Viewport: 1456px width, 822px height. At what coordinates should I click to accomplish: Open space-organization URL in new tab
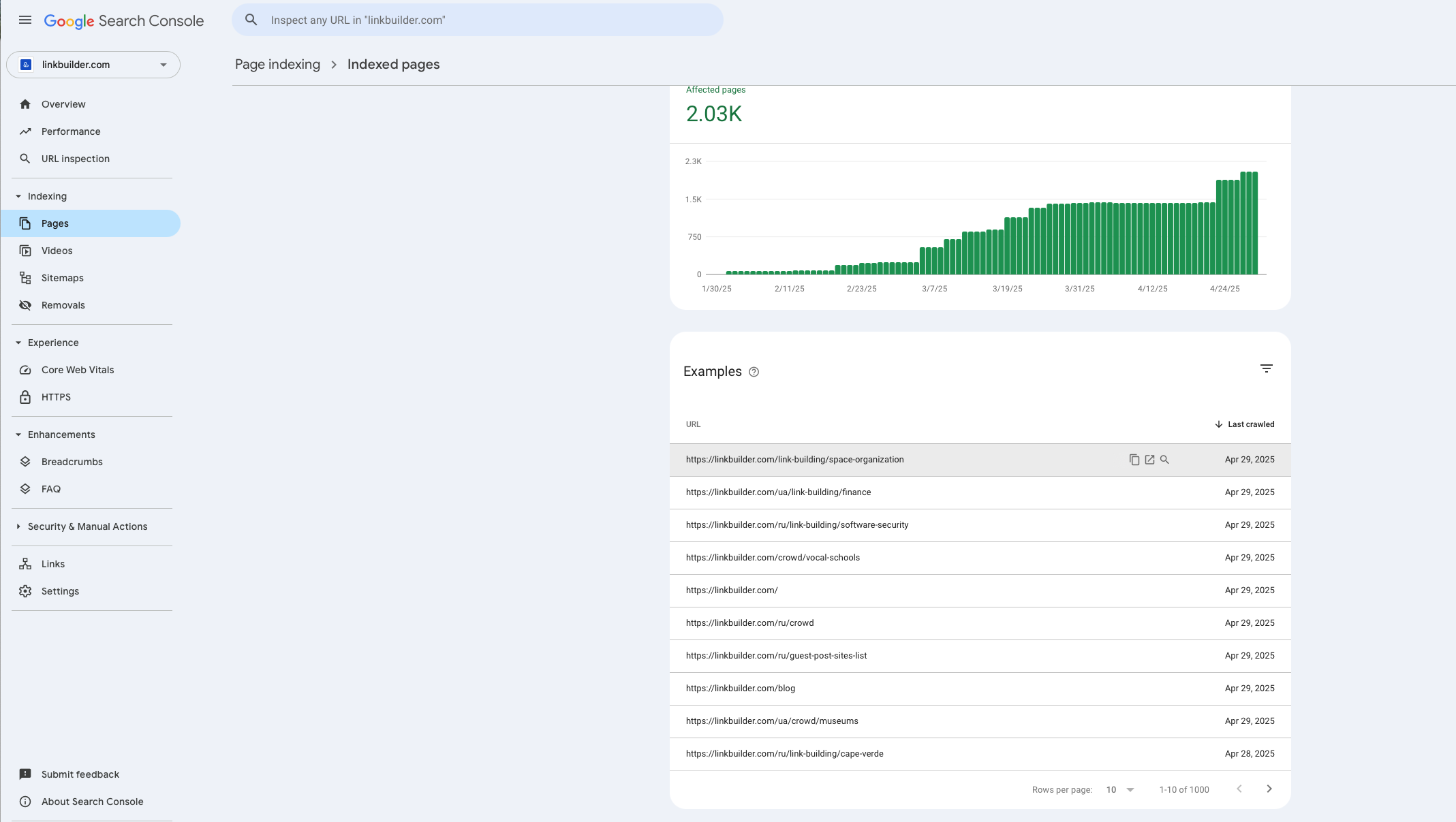[x=1149, y=460]
